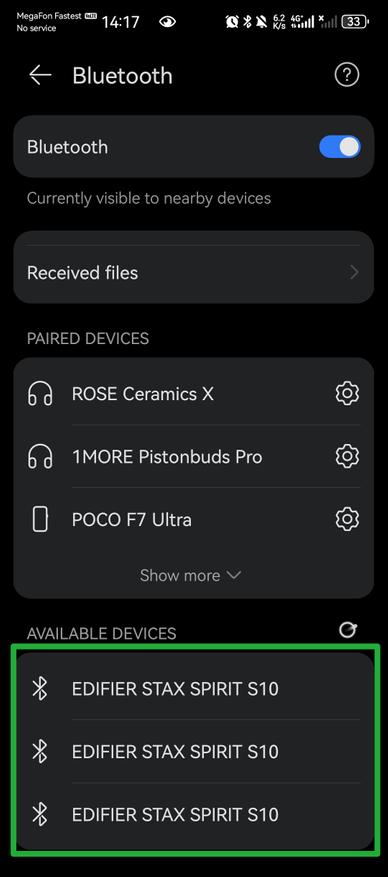Open Bluetooth help question mark icon
This screenshot has width=388, height=877.
click(x=347, y=74)
